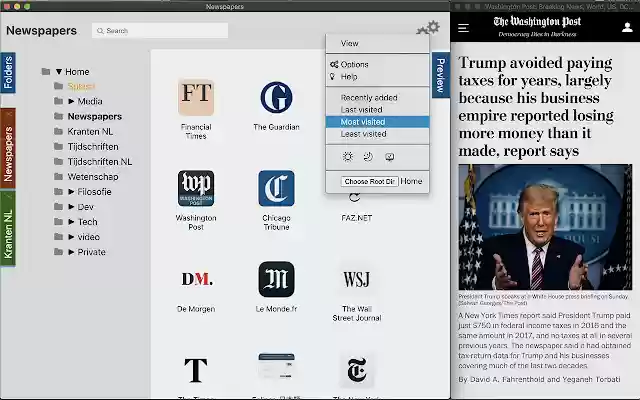Open the Financial Times bookmark icon

tap(196, 97)
